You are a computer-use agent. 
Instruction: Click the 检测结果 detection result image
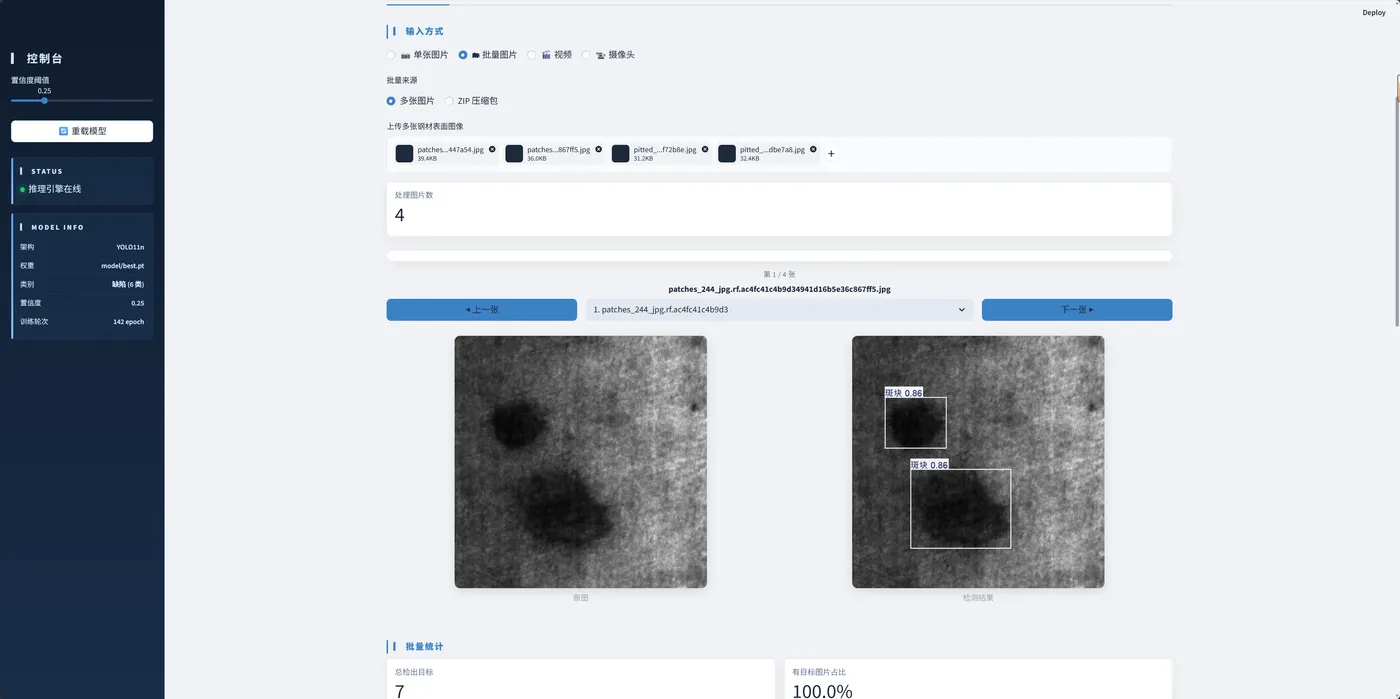(x=978, y=462)
